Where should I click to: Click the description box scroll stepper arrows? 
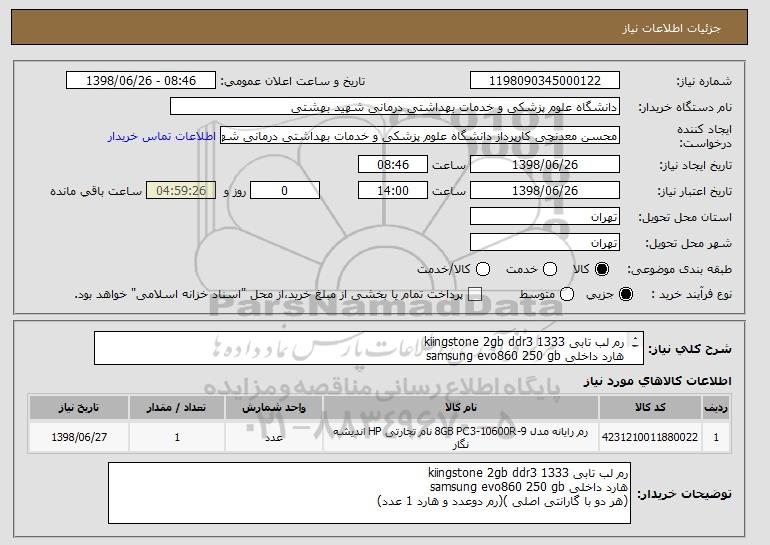coord(636,342)
